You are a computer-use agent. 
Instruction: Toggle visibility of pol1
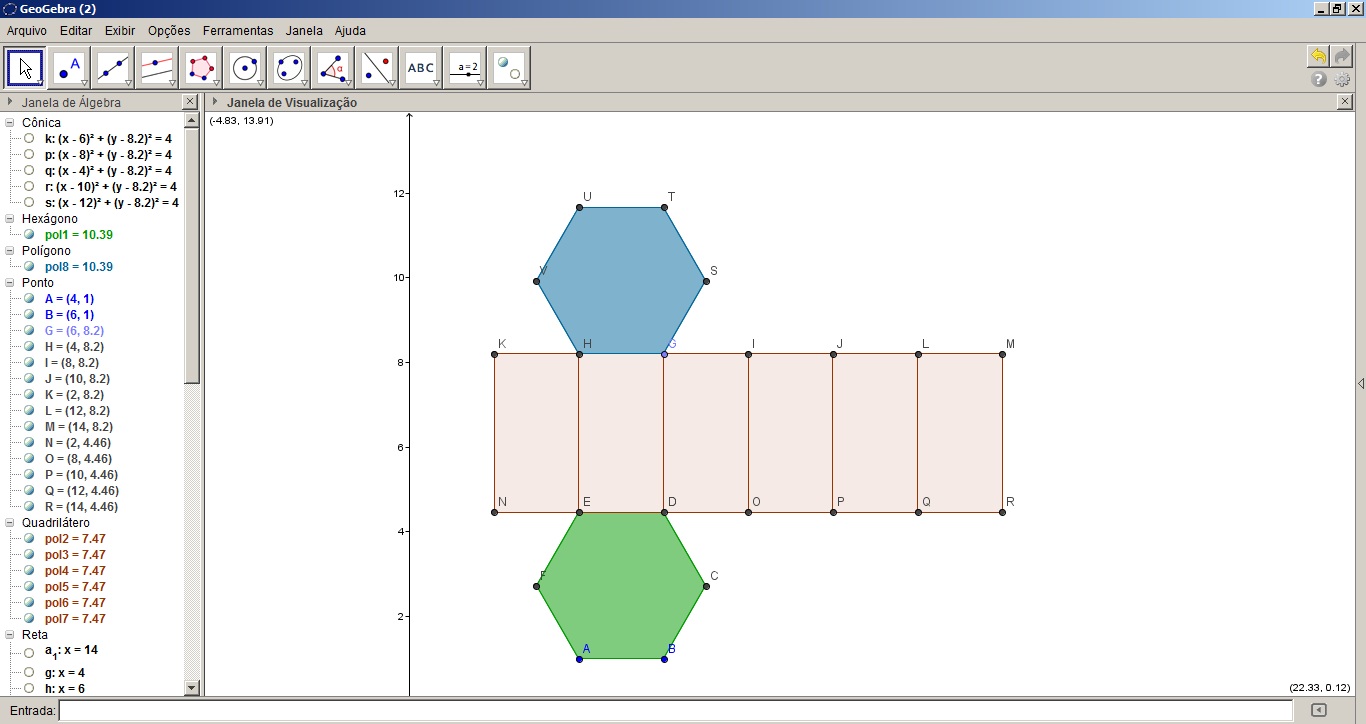[29, 235]
